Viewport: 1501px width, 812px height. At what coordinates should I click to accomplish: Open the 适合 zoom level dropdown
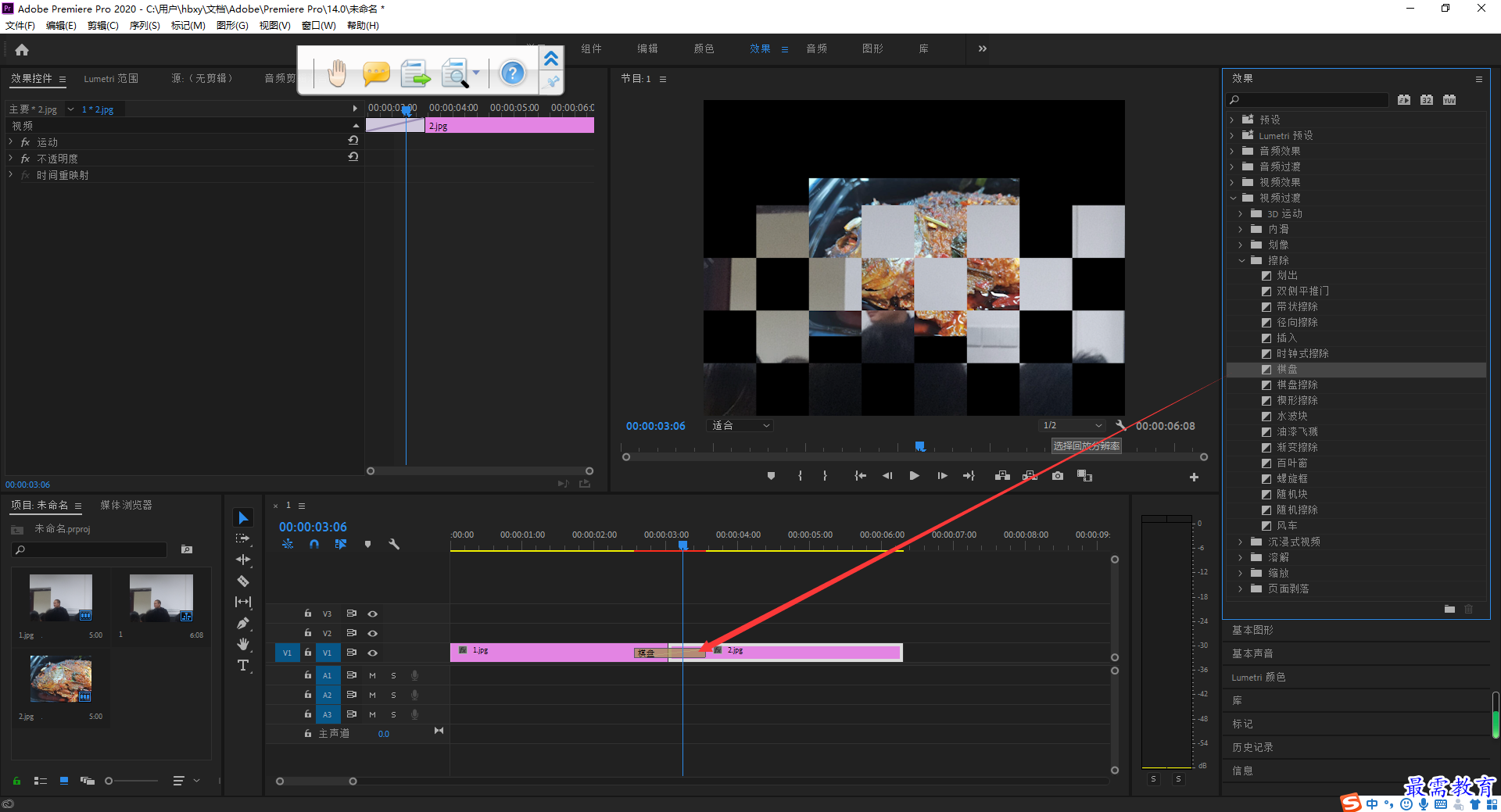740,425
